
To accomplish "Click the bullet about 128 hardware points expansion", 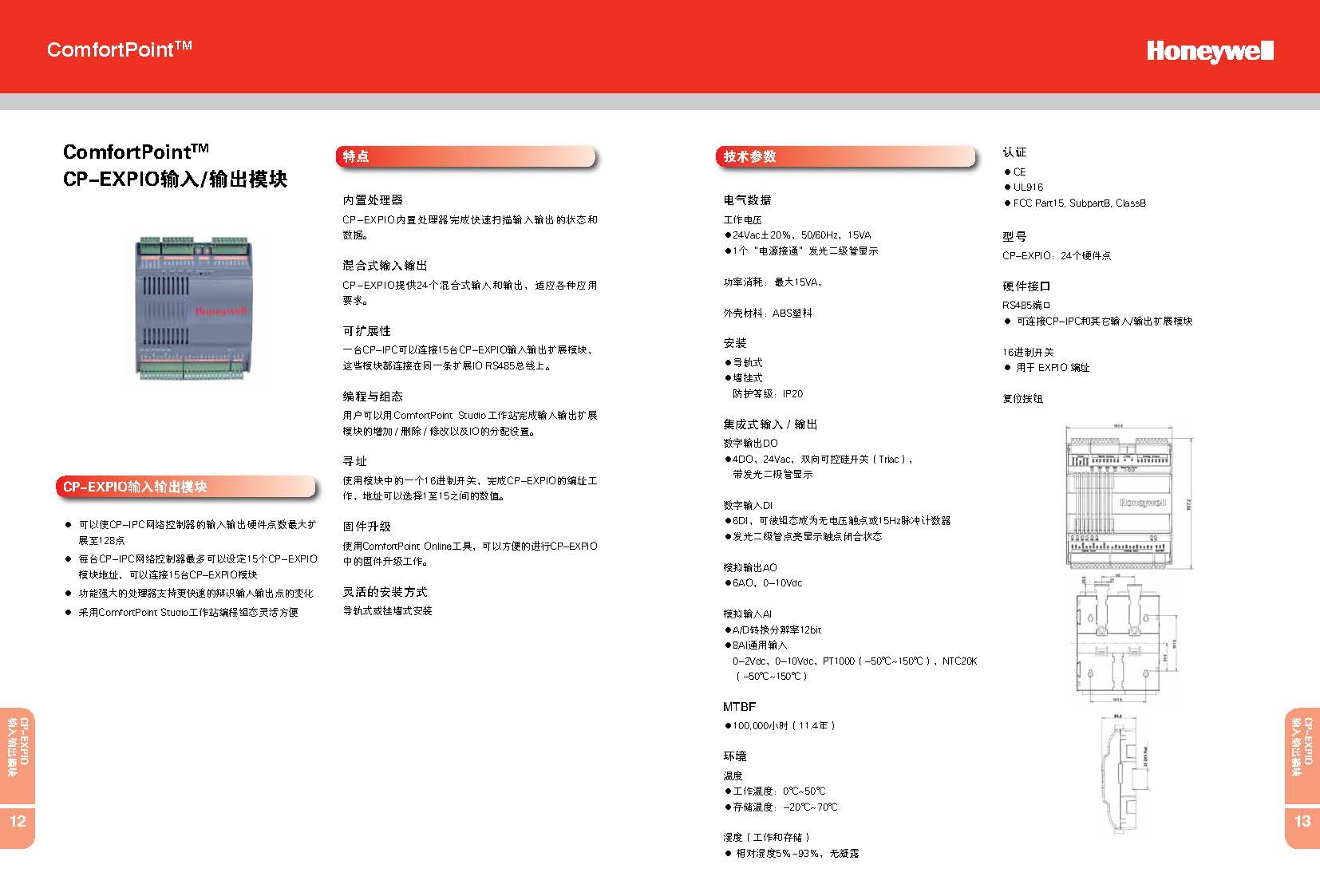I will click(190, 533).
